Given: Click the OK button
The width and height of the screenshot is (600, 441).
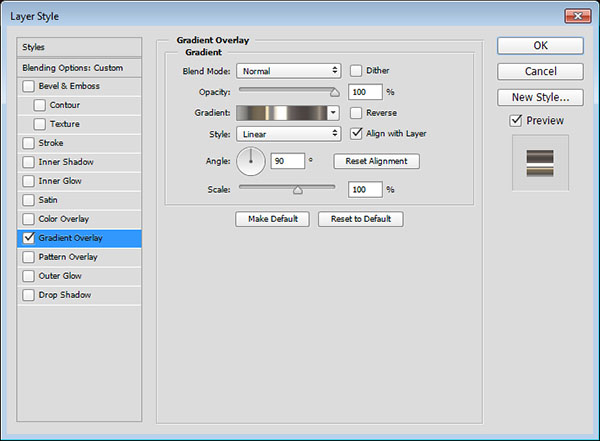Looking at the screenshot, I should [540, 45].
